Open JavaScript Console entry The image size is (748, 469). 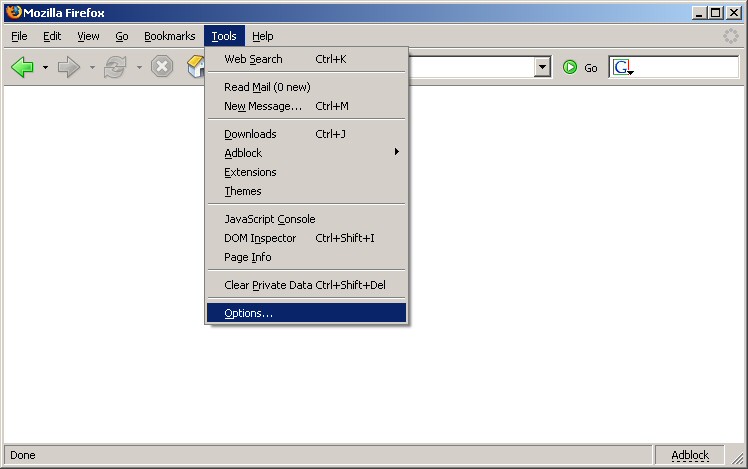(x=306, y=219)
